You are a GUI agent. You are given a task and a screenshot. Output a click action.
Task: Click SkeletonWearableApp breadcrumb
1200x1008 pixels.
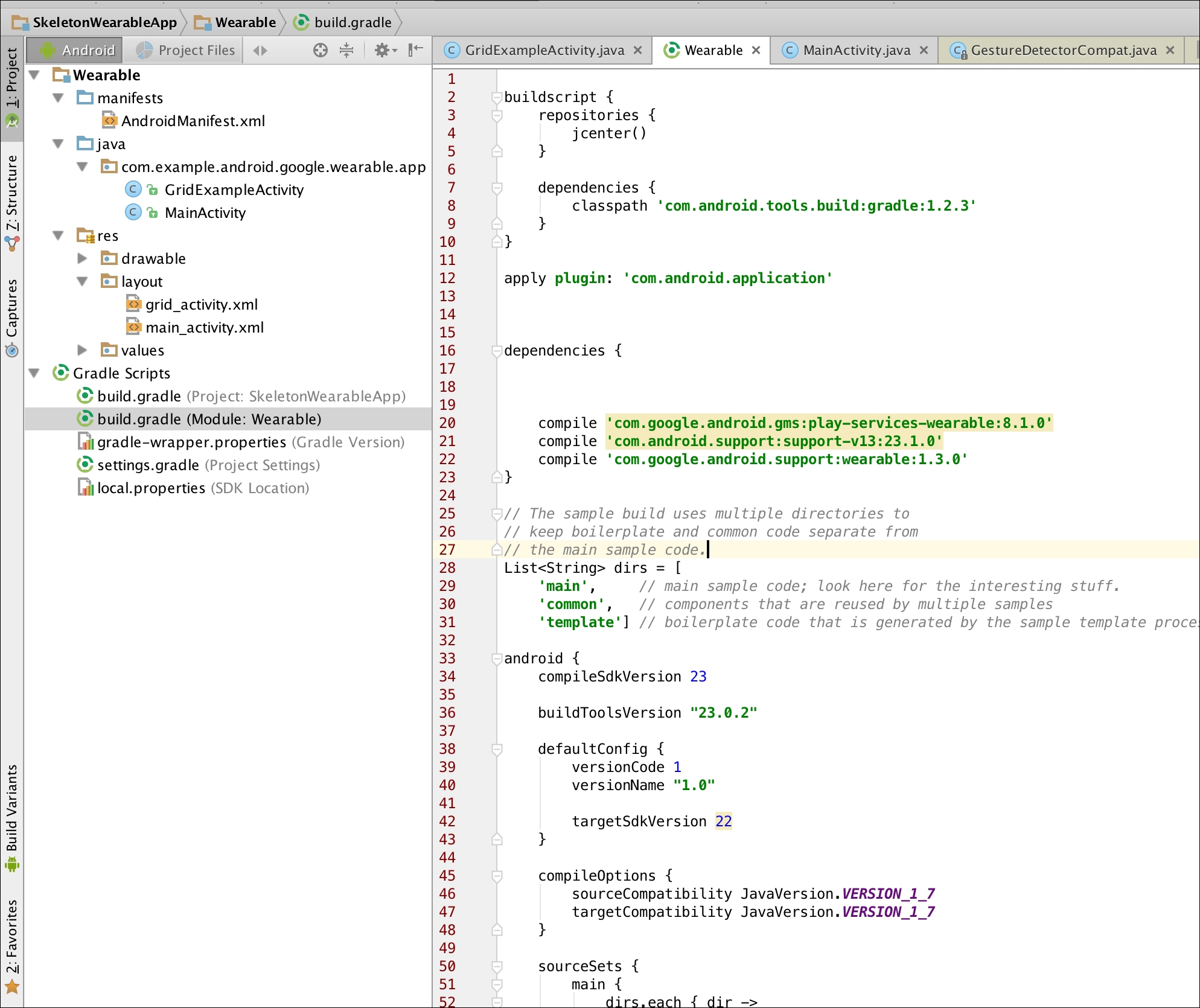tap(95, 23)
